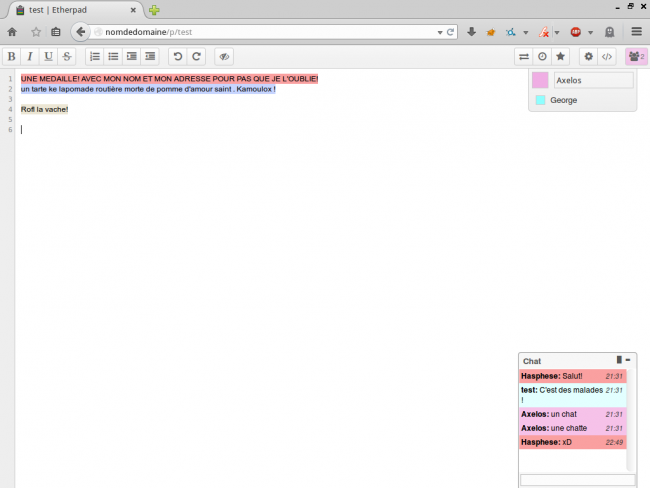Open the import/export arrows icon

point(523,57)
